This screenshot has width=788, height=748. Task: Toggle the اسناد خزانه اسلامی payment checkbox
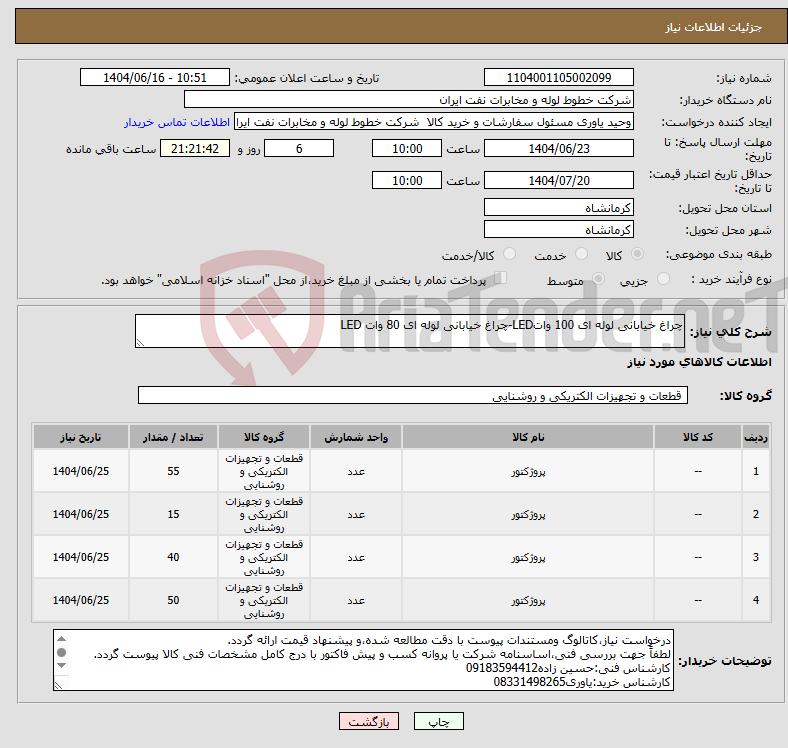click(501, 277)
